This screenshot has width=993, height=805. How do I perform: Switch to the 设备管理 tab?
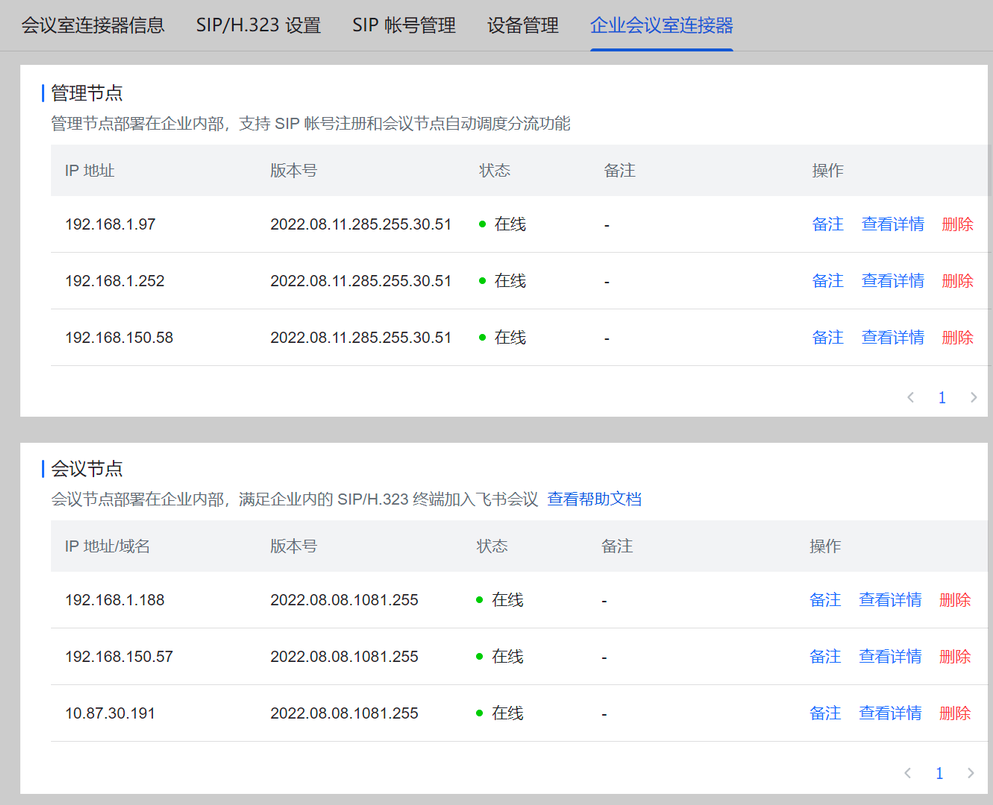523,25
